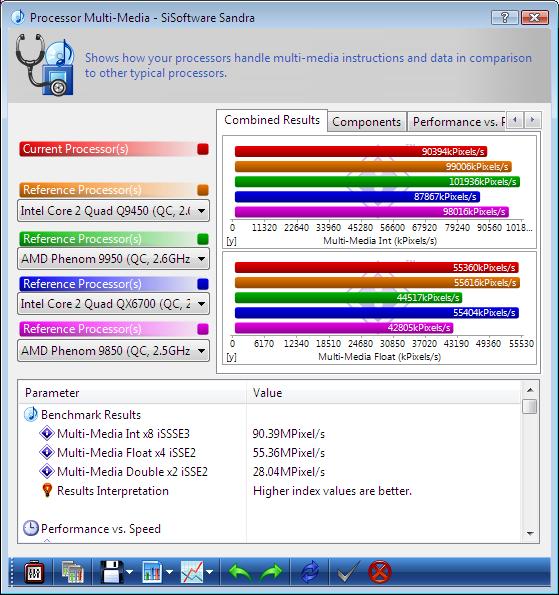Toggle the magenta Reference Processor(s) checkbox
Viewport: 559px width, 595px height.
pos(203,329)
